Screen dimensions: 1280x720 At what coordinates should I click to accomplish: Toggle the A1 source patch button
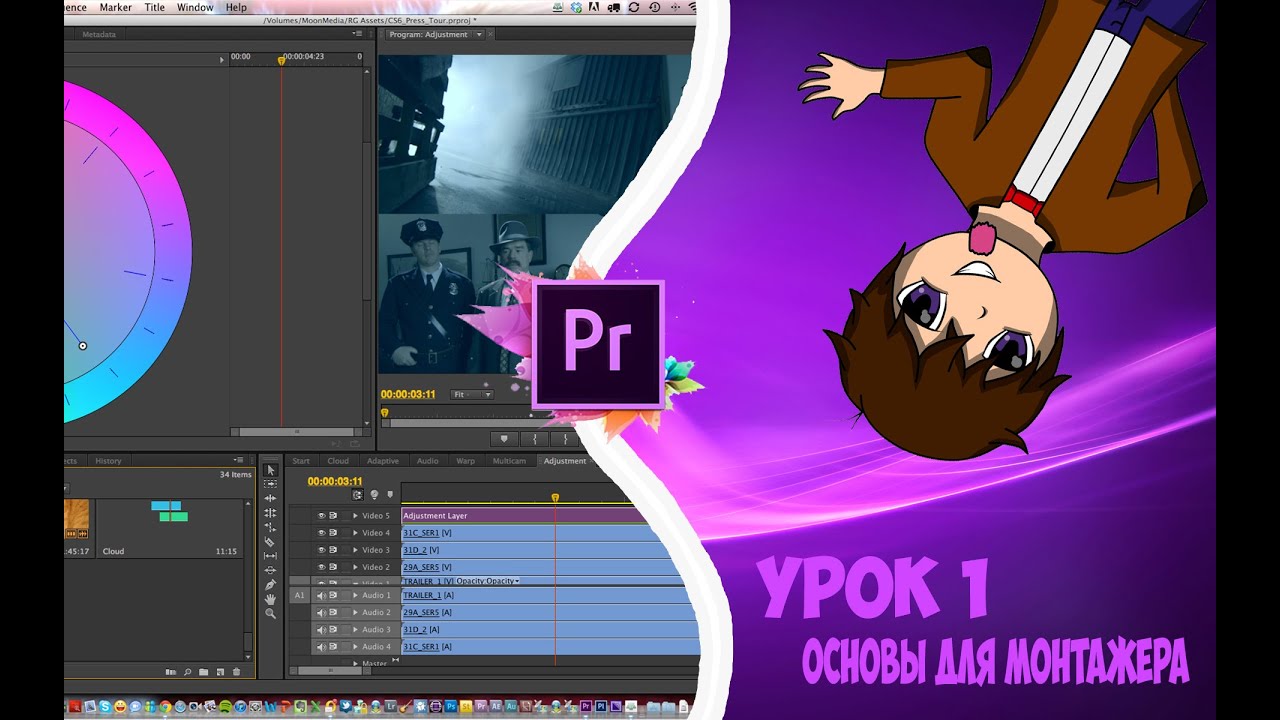coord(299,596)
